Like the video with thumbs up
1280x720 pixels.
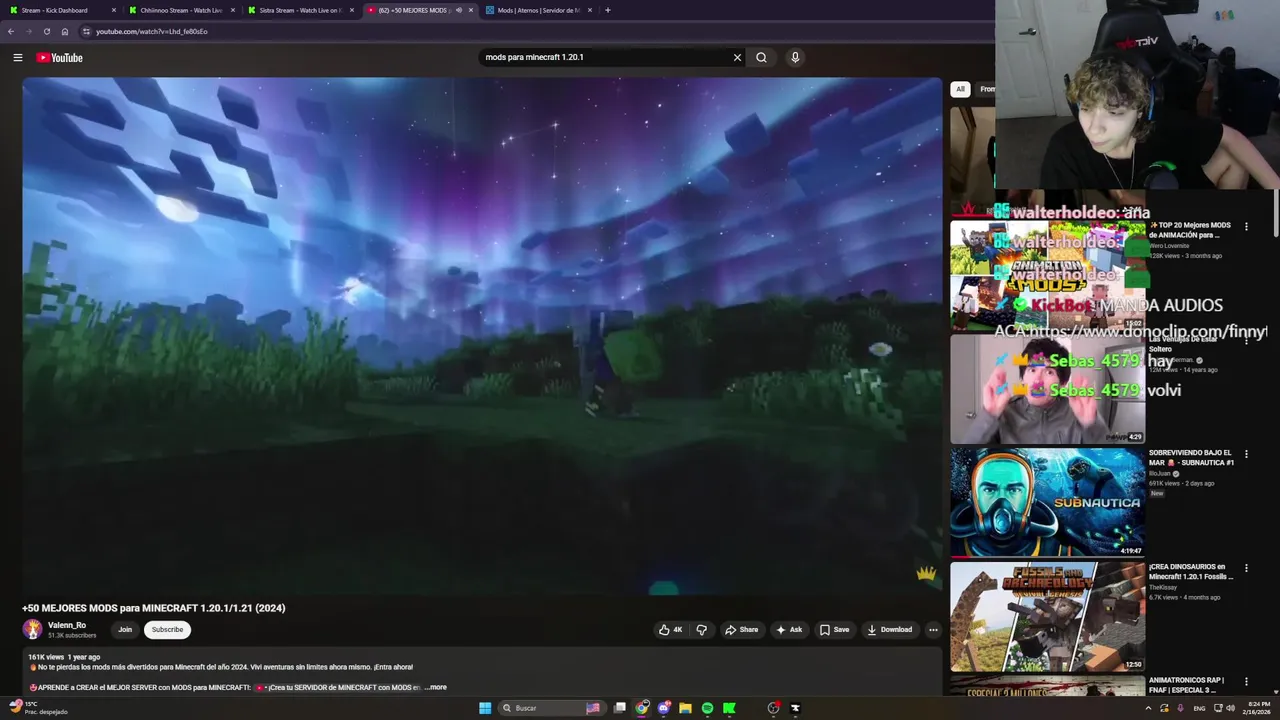[x=670, y=630]
